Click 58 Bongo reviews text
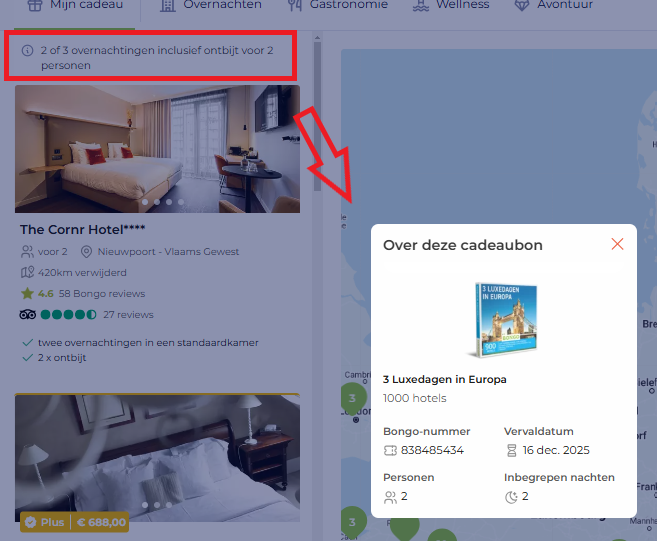This screenshot has width=657, height=541. click(102, 294)
